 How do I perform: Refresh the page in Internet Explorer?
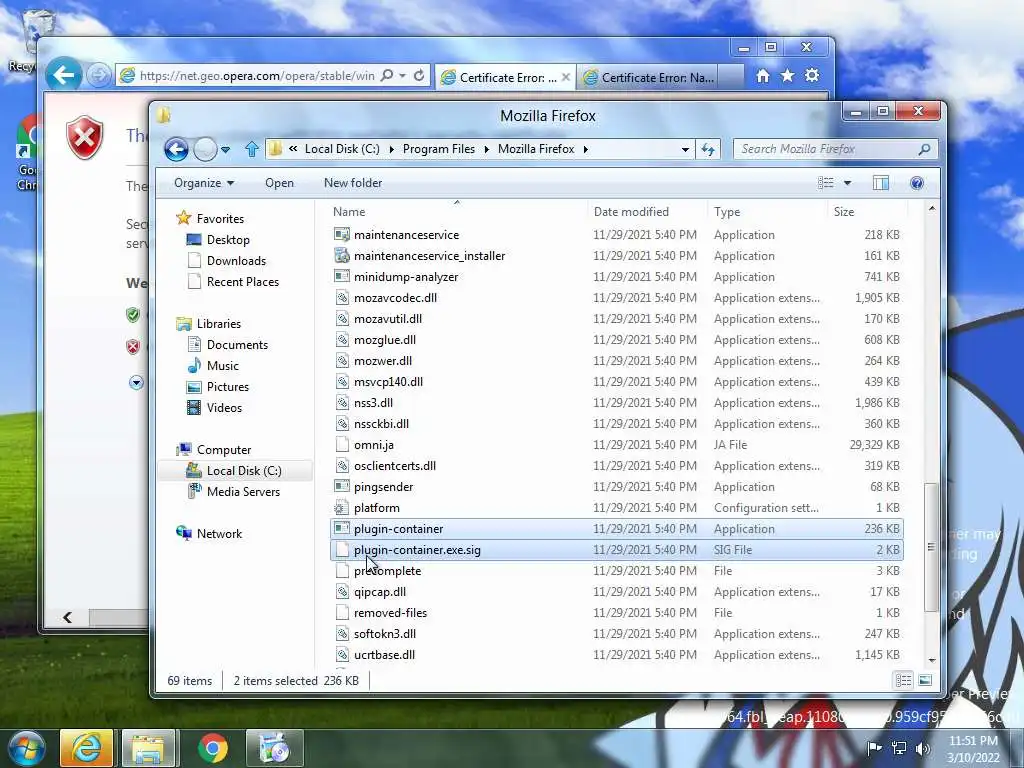click(x=419, y=75)
